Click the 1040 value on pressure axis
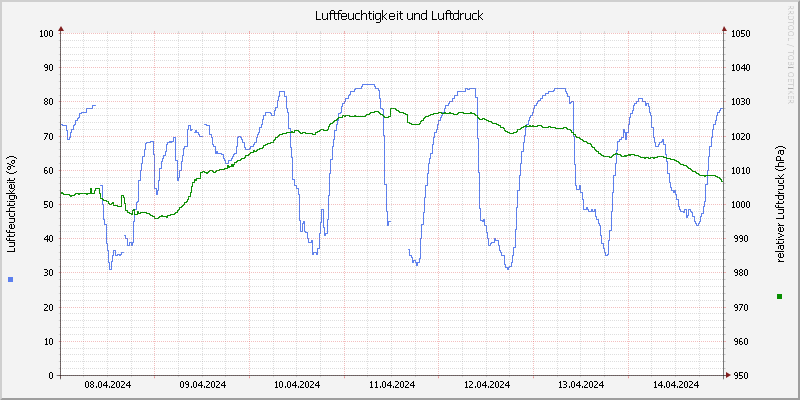800x400 pixels. click(740, 68)
